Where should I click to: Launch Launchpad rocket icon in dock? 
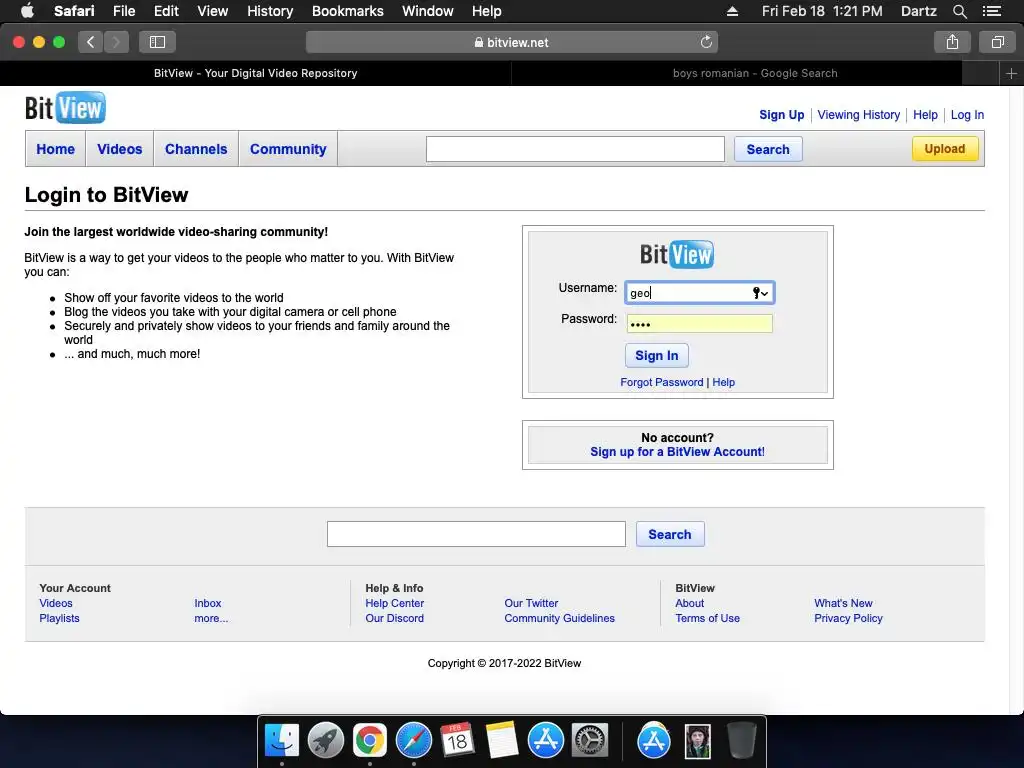click(x=325, y=740)
